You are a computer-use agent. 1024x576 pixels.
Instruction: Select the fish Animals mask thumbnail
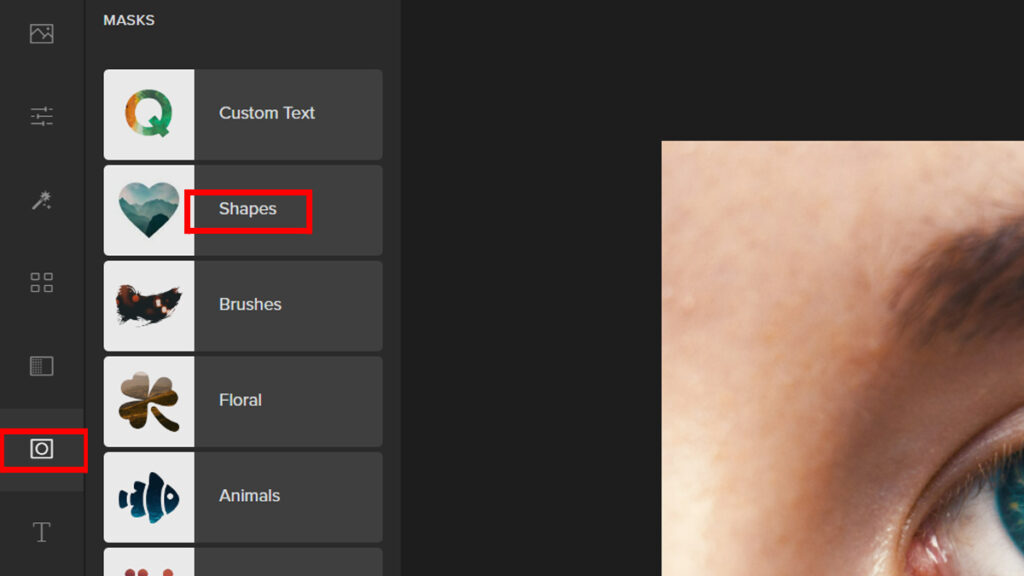point(149,496)
